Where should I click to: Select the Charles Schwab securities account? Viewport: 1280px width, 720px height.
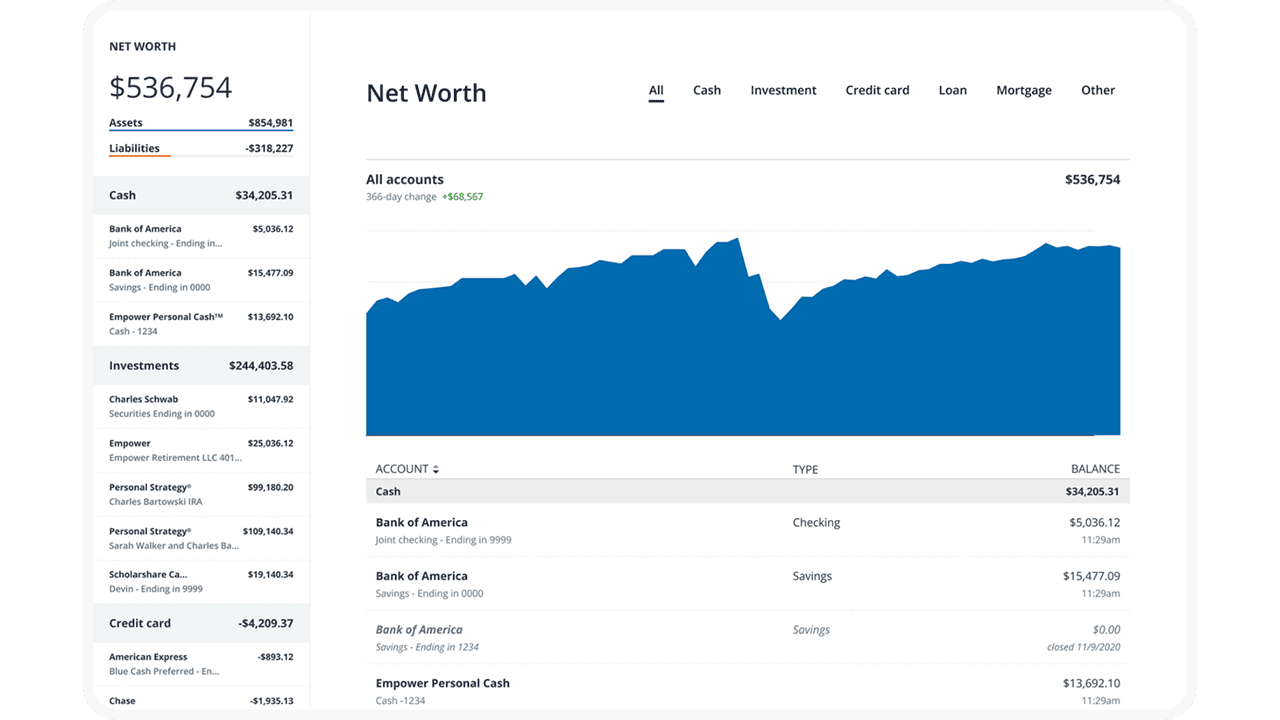tap(200, 405)
